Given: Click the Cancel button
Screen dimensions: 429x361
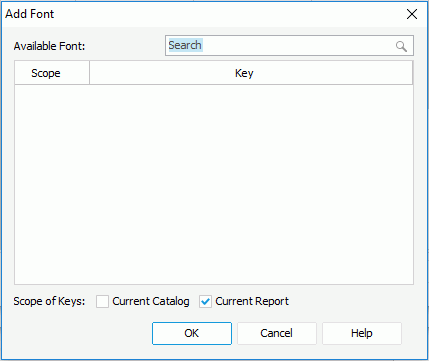Looking at the screenshot, I should [x=277, y=333].
